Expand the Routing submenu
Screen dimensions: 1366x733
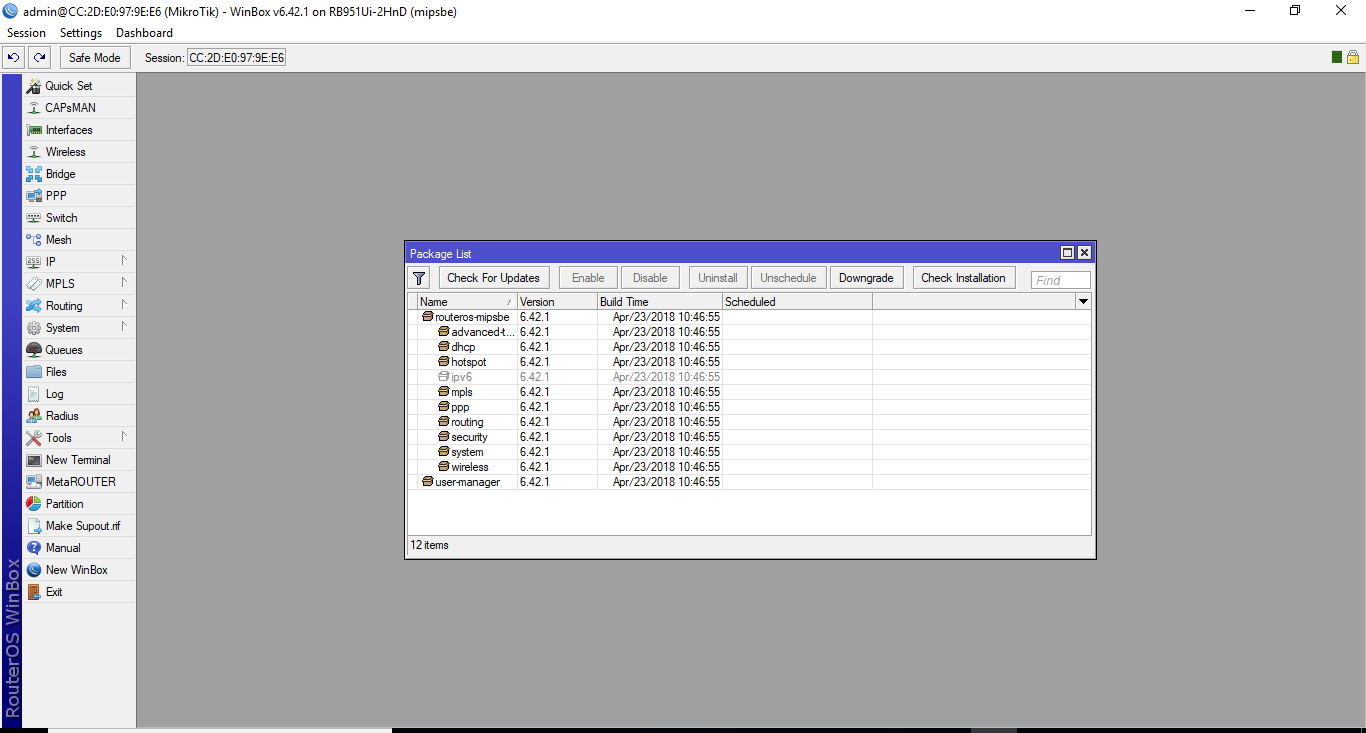(79, 306)
